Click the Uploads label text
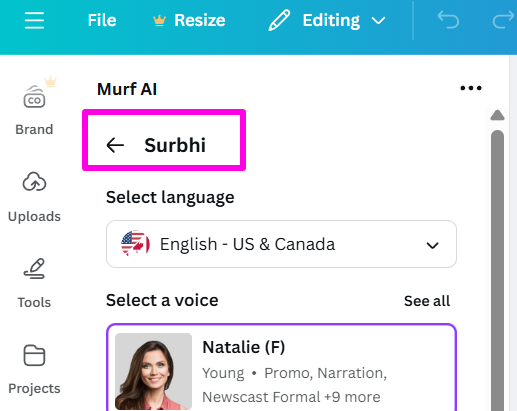 [x=34, y=217]
